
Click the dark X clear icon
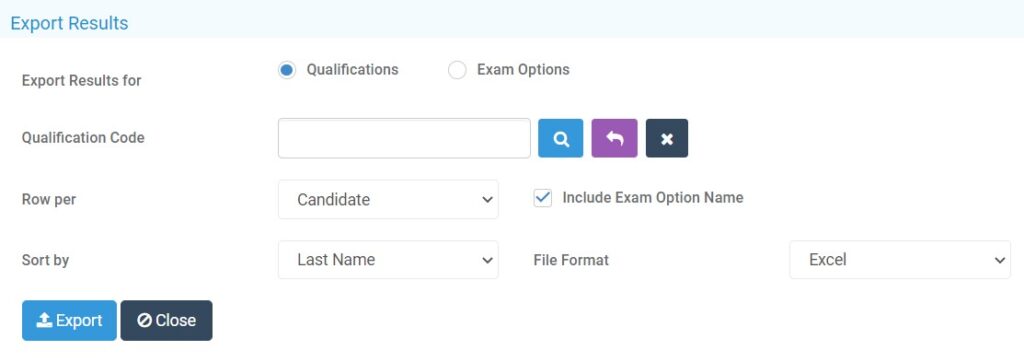pos(667,139)
